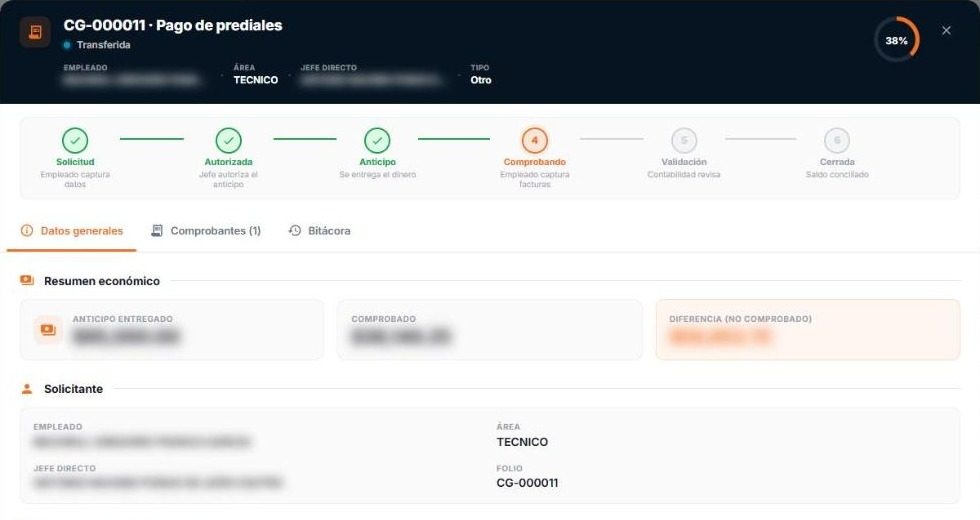Click 'Saldo conciliado' description
The width and height of the screenshot is (980, 520).
(837, 174)
